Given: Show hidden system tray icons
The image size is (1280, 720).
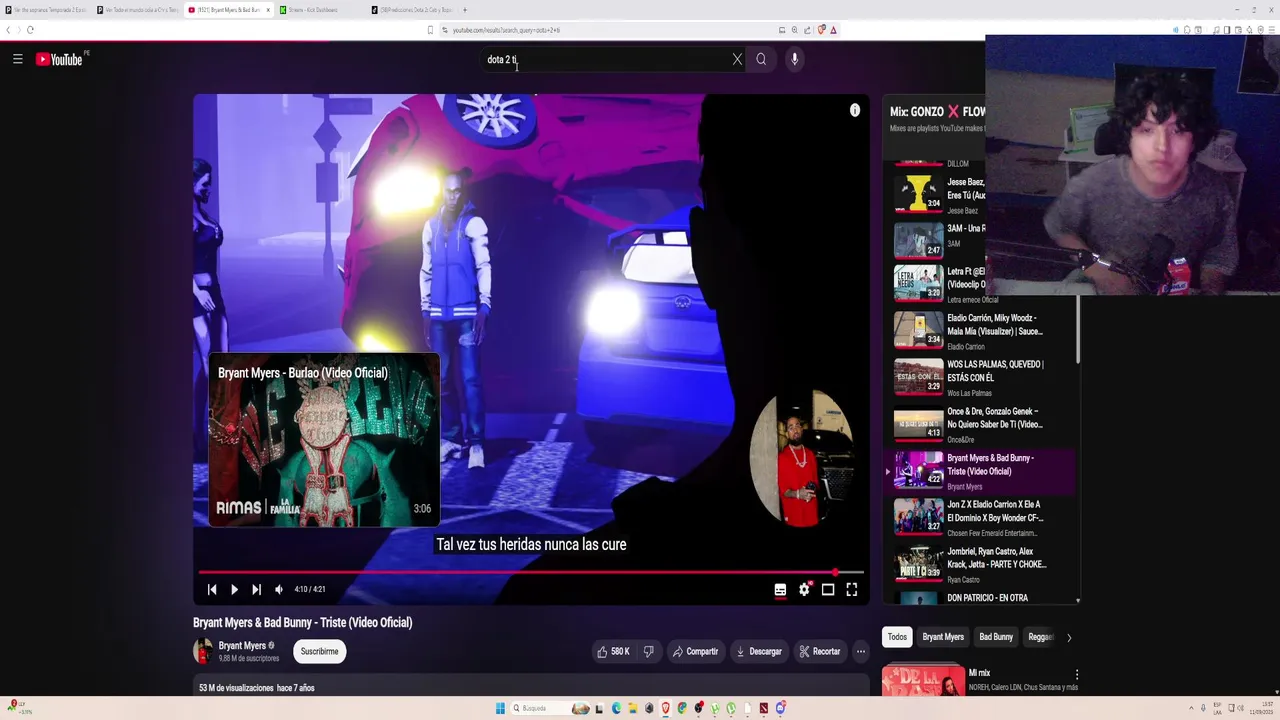Looking at the screenshot, I should click(1190, 708).
